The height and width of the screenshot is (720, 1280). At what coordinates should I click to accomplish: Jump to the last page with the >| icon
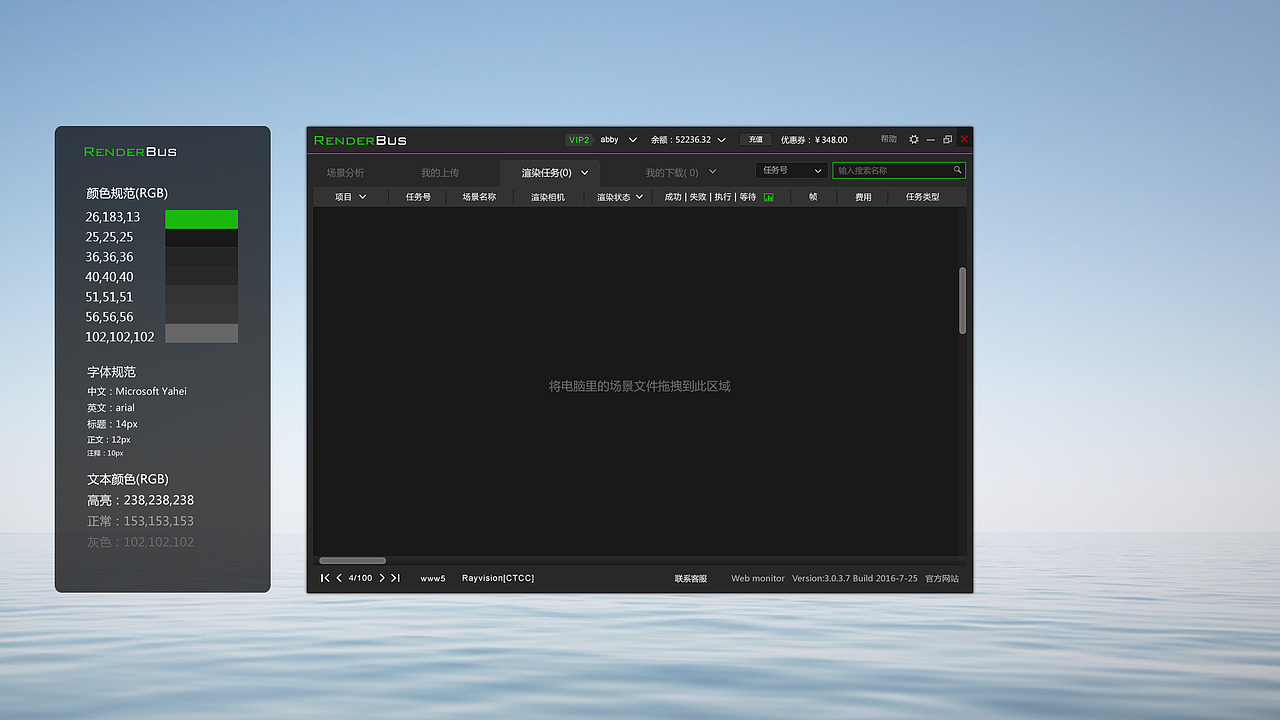coord(394,578)
